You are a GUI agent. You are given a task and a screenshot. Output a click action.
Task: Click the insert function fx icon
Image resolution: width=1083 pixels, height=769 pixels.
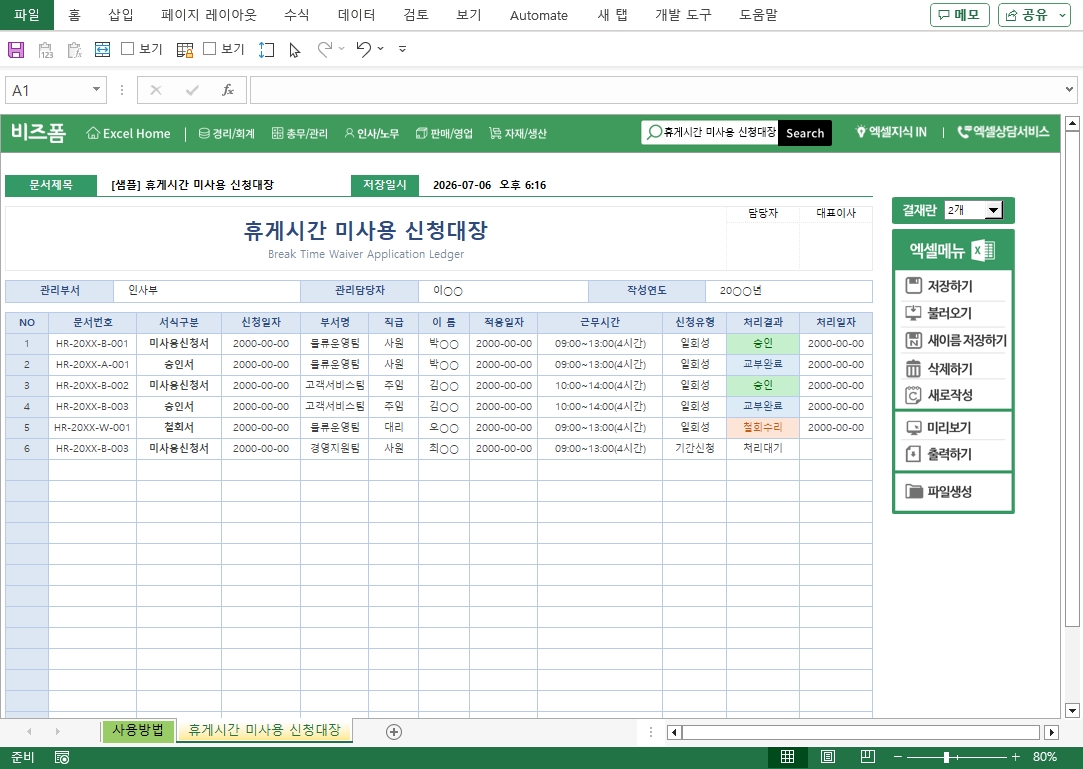coord(227,90)
